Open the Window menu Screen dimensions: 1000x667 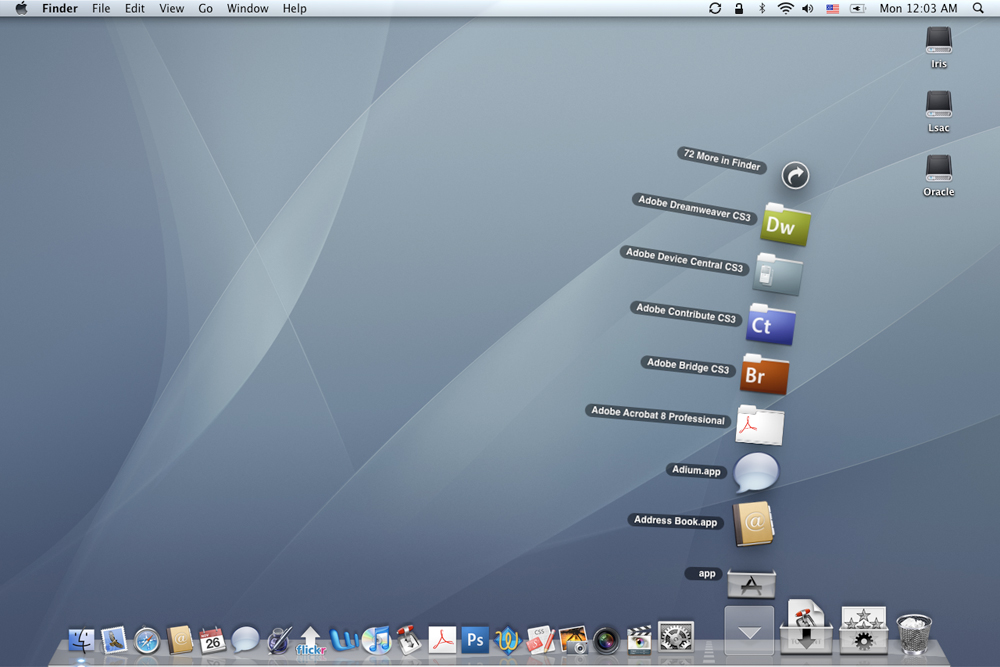point(247,8)
